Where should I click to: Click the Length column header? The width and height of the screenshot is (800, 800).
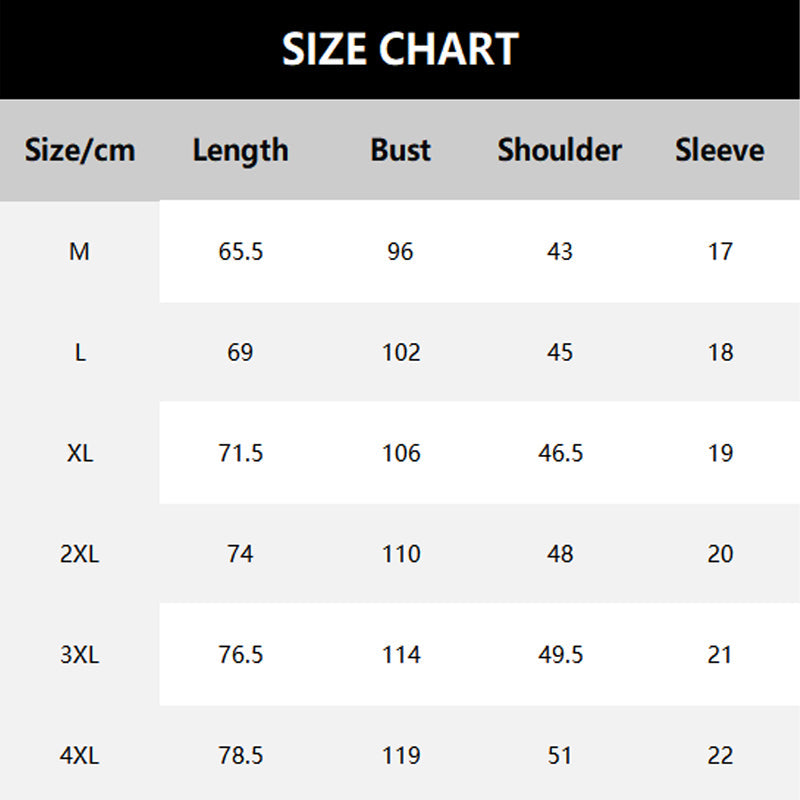240,150
